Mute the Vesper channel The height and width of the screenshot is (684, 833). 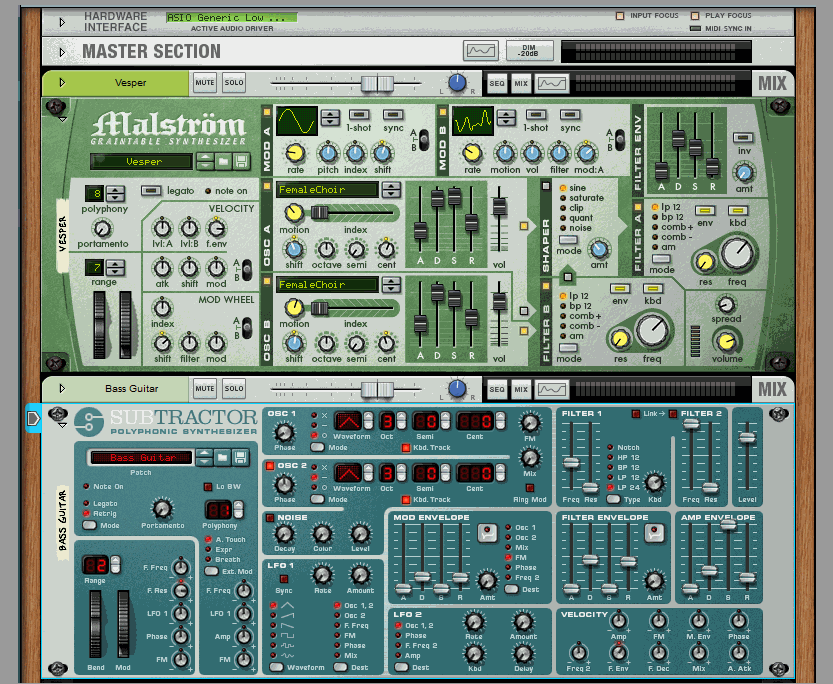205,83
